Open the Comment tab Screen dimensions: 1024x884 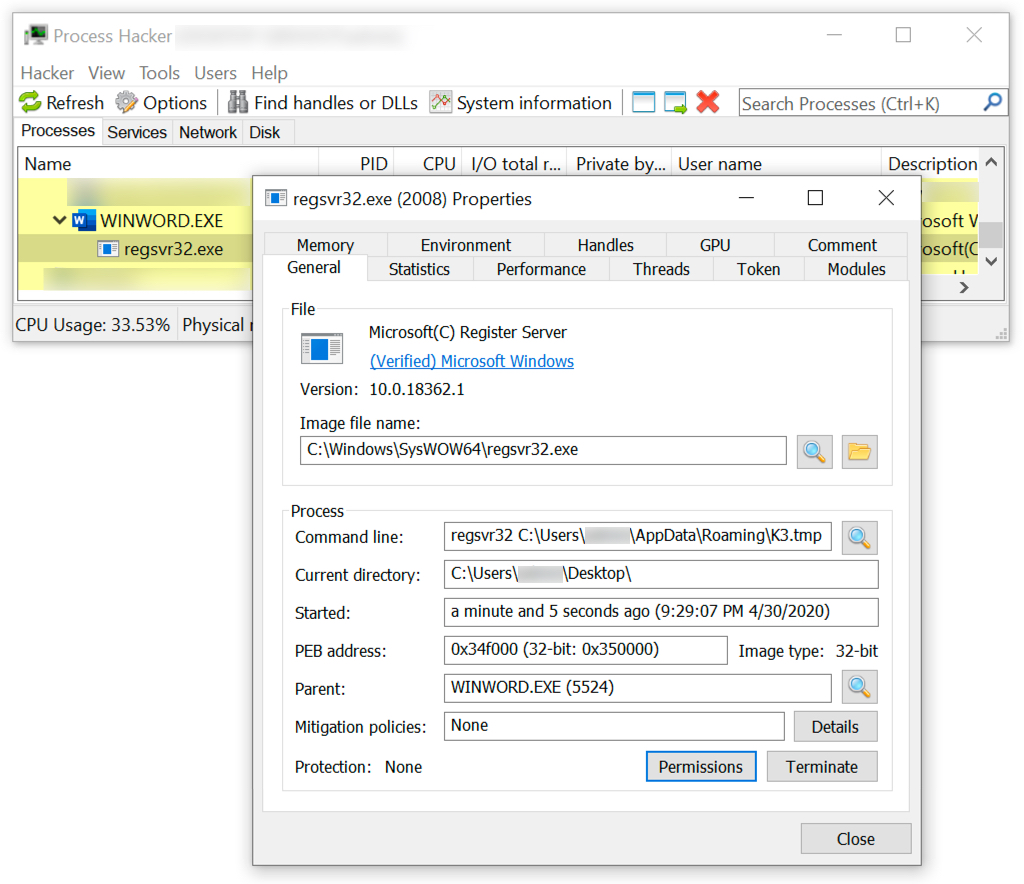842,245
